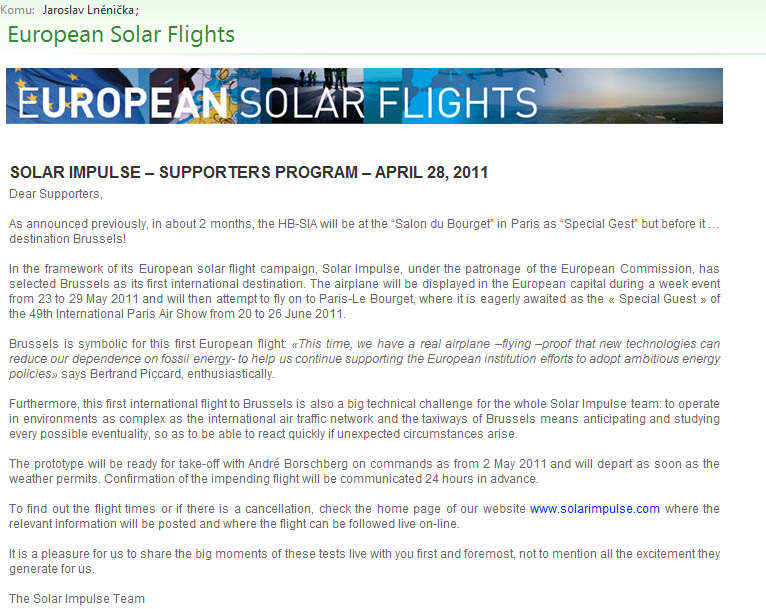Click the paragraph about the European Commission patronage
Screen dimensions: 766x609
point(364,292)
